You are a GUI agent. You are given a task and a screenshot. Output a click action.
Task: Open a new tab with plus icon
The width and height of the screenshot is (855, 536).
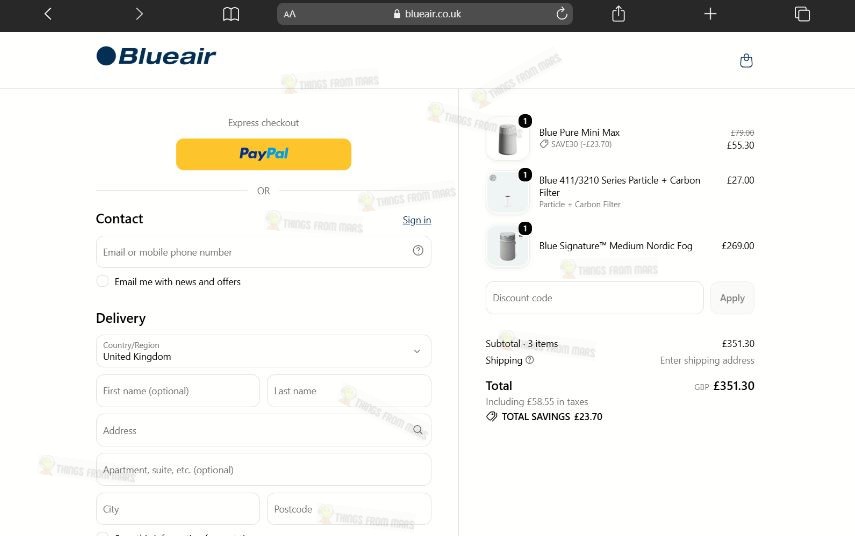click(x=710, y=14)
